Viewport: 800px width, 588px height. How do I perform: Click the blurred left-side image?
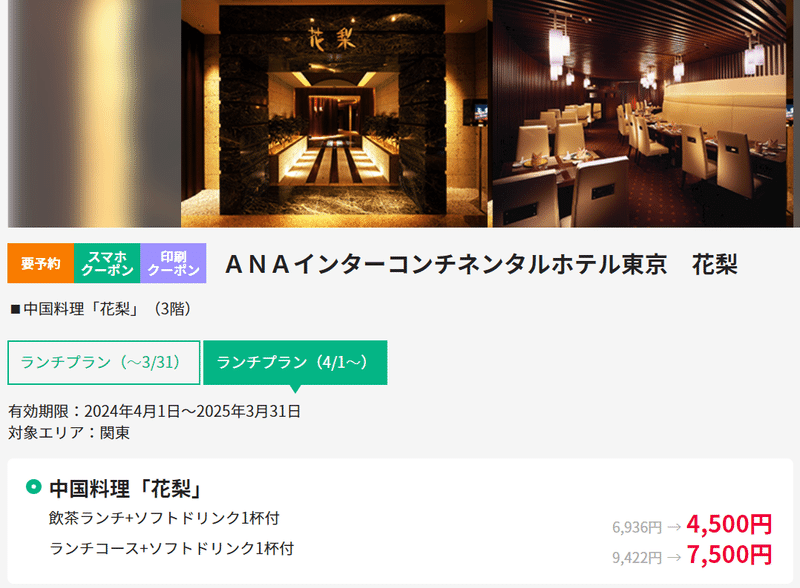coord(94,113)
